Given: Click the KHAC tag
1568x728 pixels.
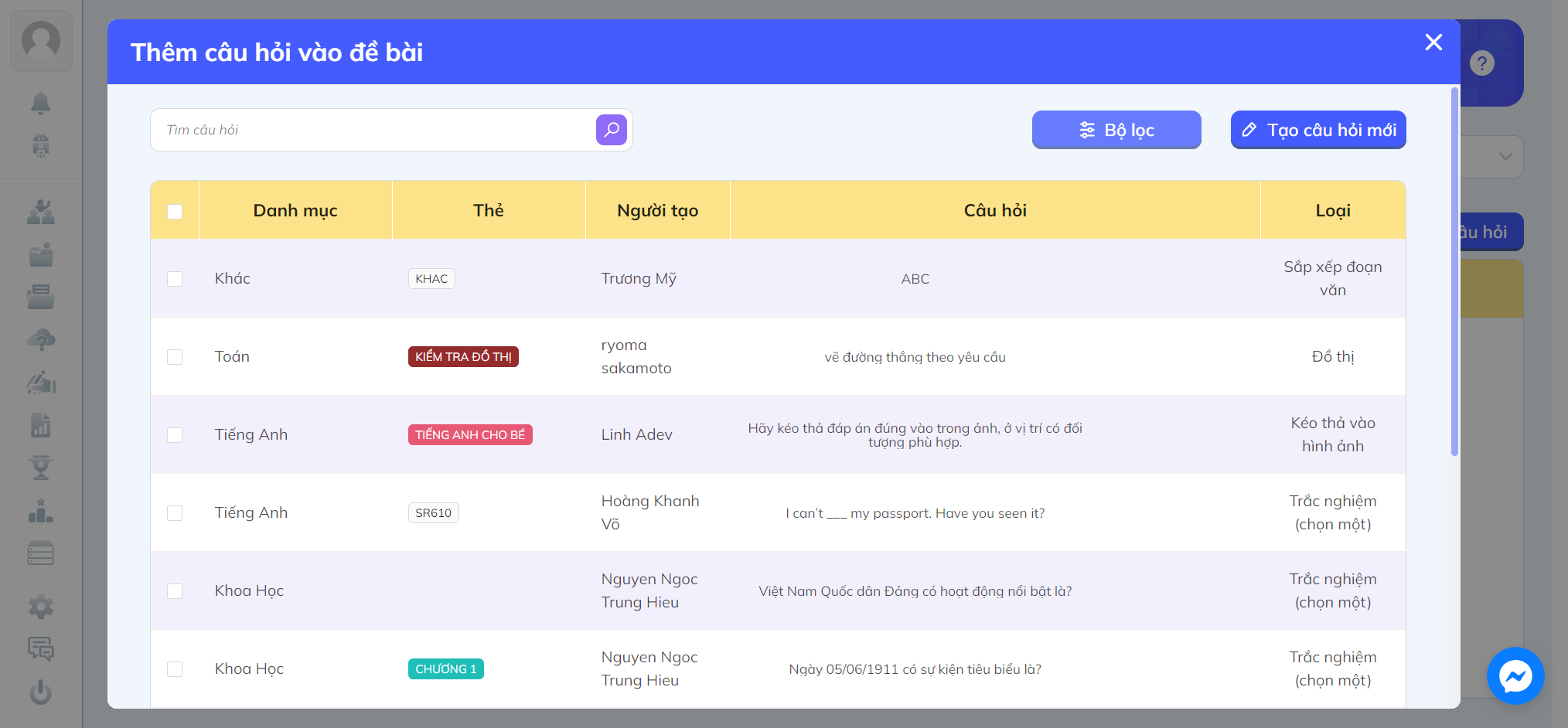Looking at the screenshot, I should click(x=431, y=279).
